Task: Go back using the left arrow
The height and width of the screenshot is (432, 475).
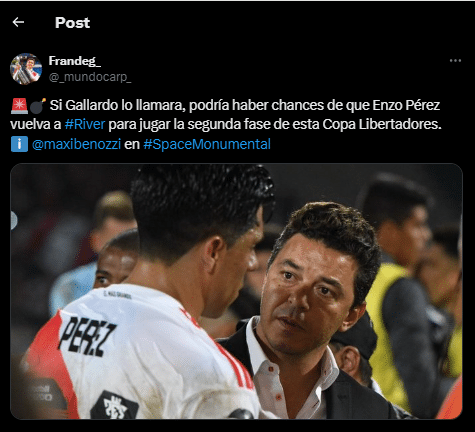Action: click(18, 22)
